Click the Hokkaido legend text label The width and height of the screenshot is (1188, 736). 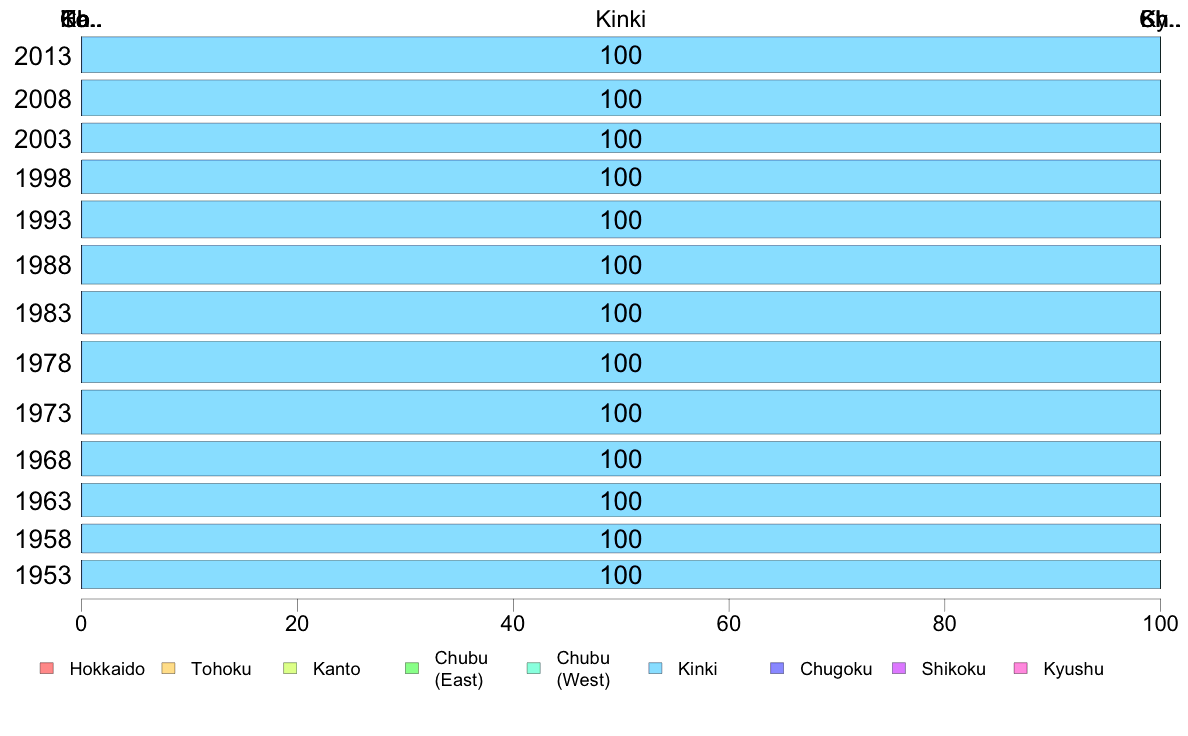107,669
